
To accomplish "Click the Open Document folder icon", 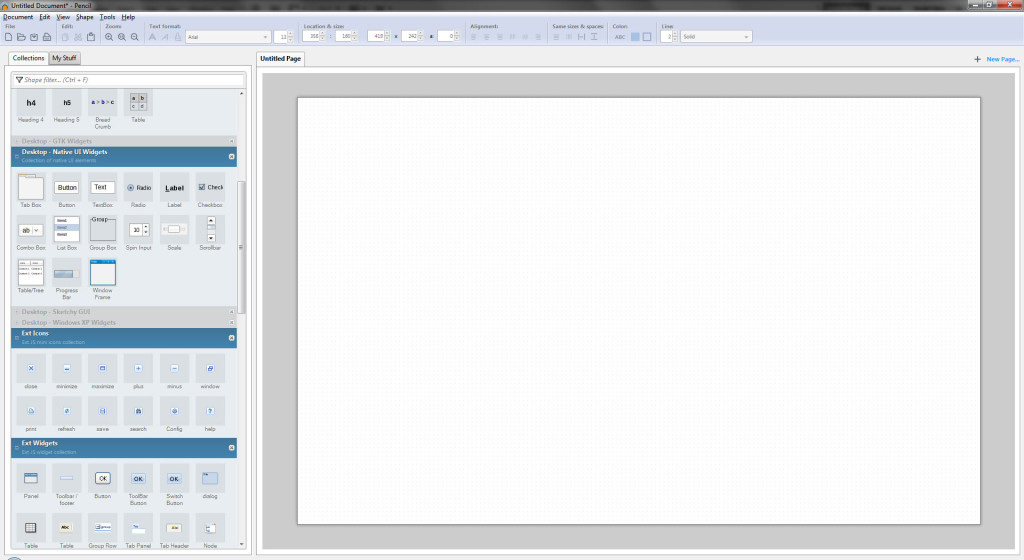I will 21,37.
